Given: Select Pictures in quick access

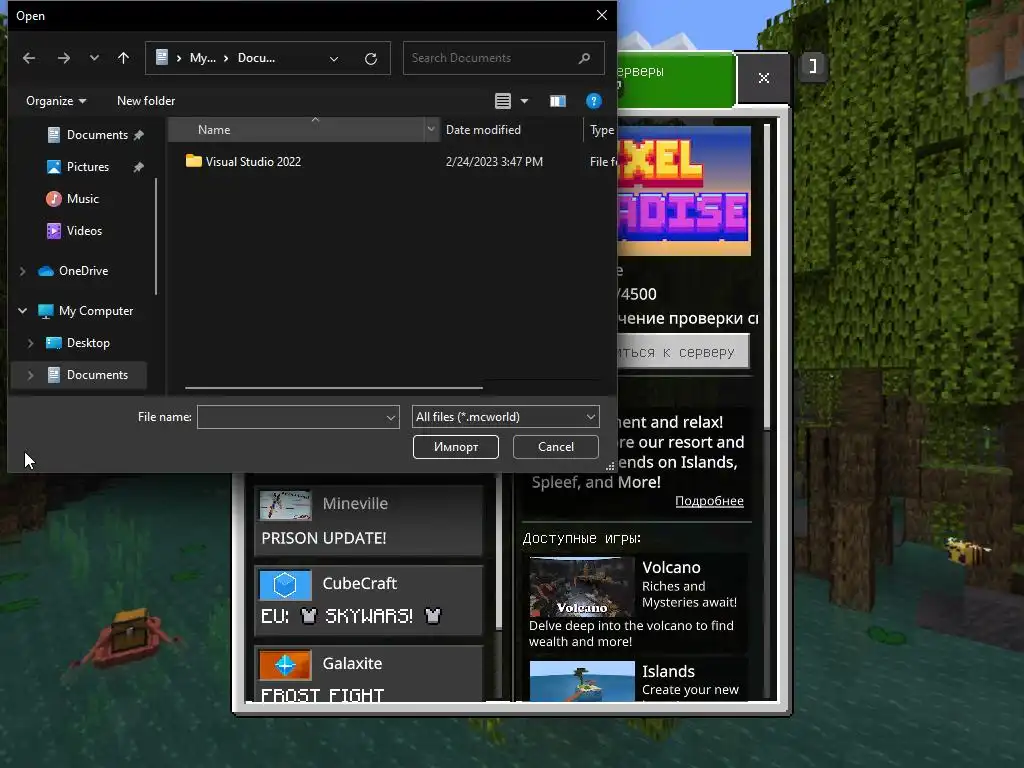Looking at the screenshot, I should (87, 167).
